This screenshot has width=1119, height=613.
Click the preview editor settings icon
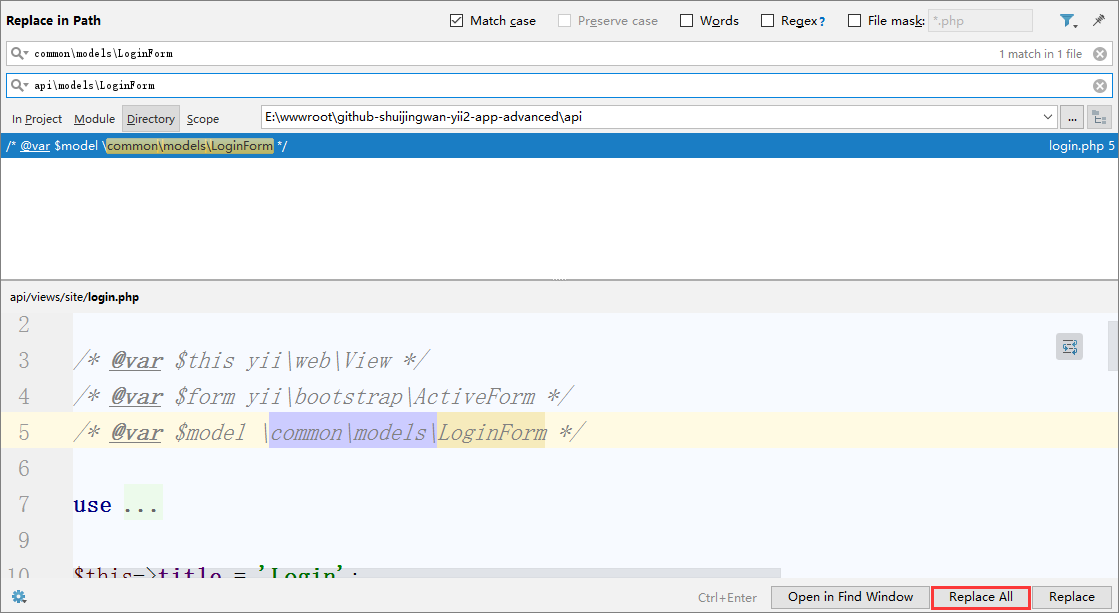tap(1069, 347)
